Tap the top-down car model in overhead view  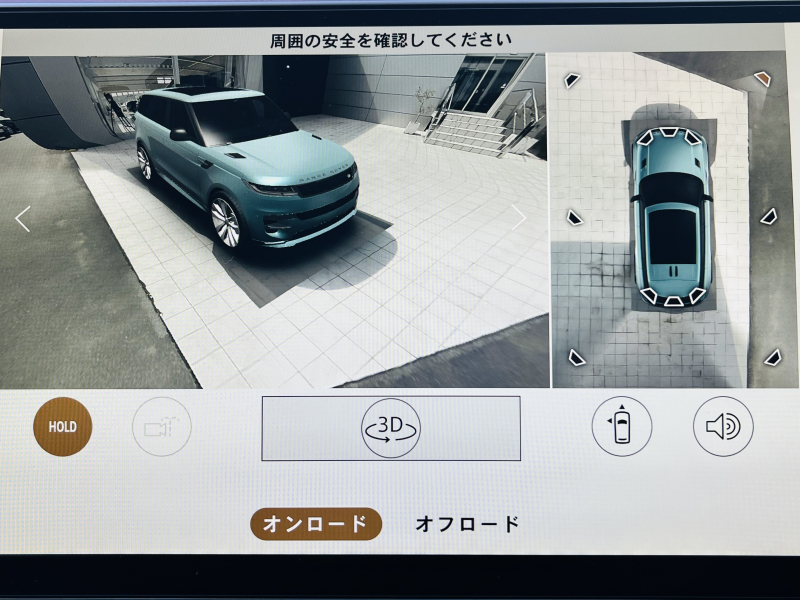point(671,217)
